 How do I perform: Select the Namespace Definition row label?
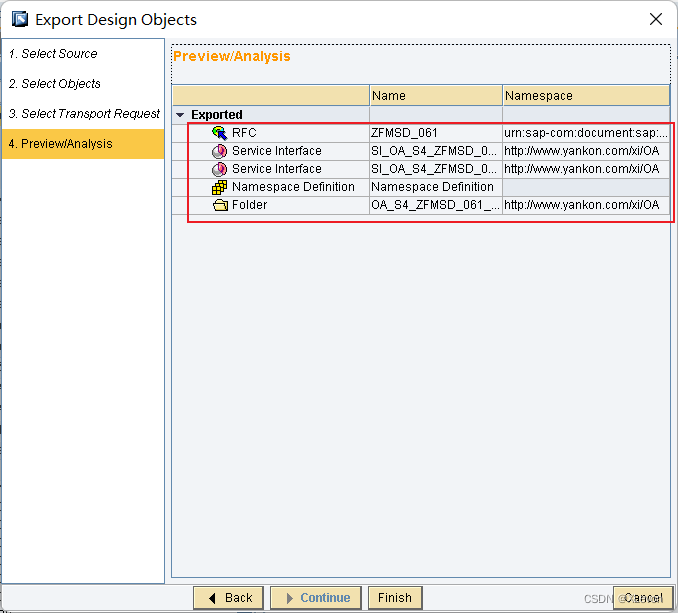pyautogui.click(x=293, y=187)
